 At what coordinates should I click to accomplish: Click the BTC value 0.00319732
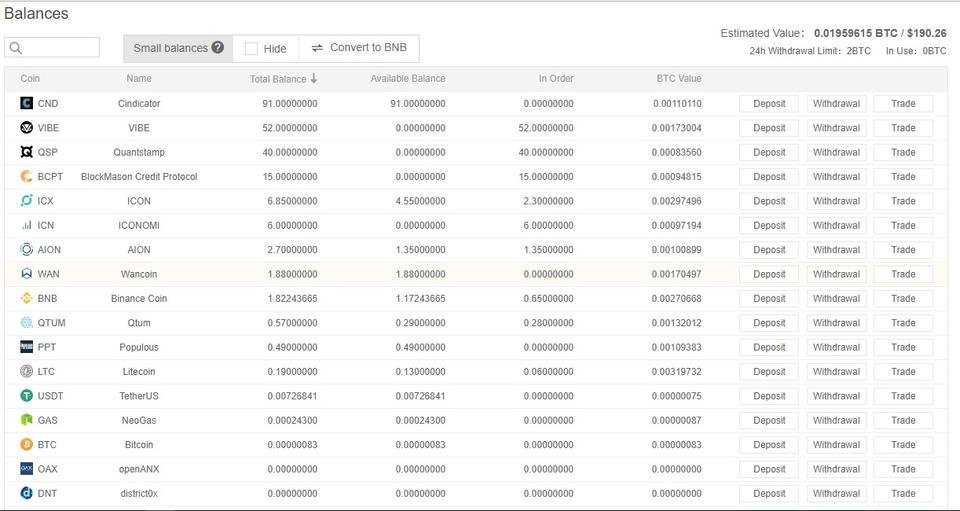(677, 371)
